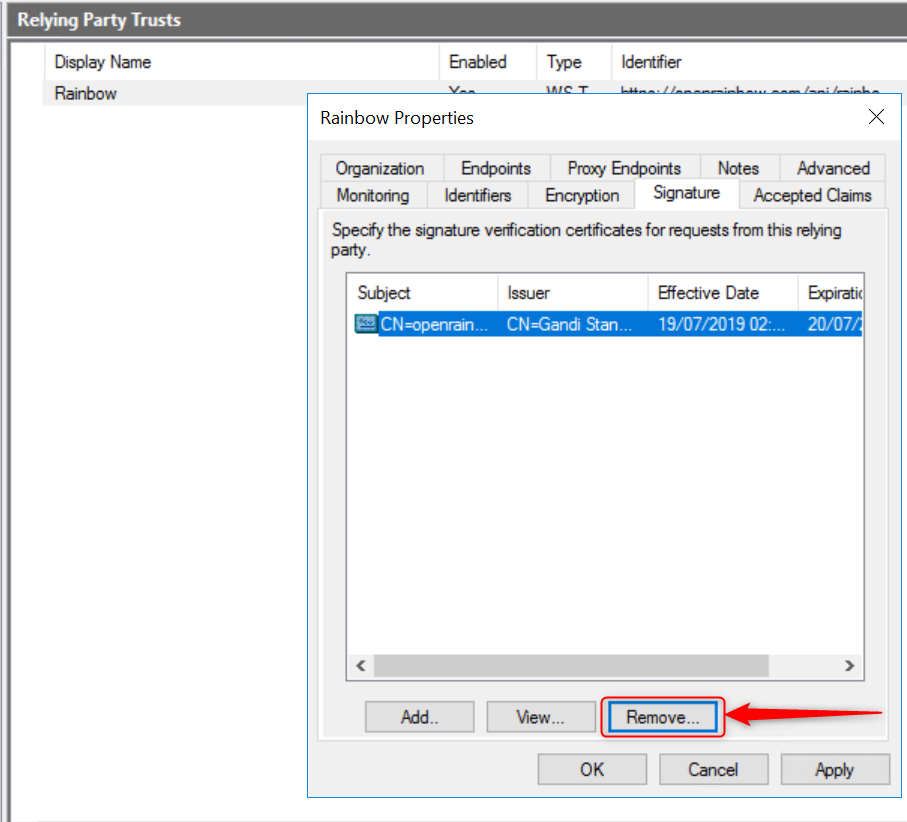907x822 pixels.
Task: Go to the Notes tab
Action: (x=737, y=168)
